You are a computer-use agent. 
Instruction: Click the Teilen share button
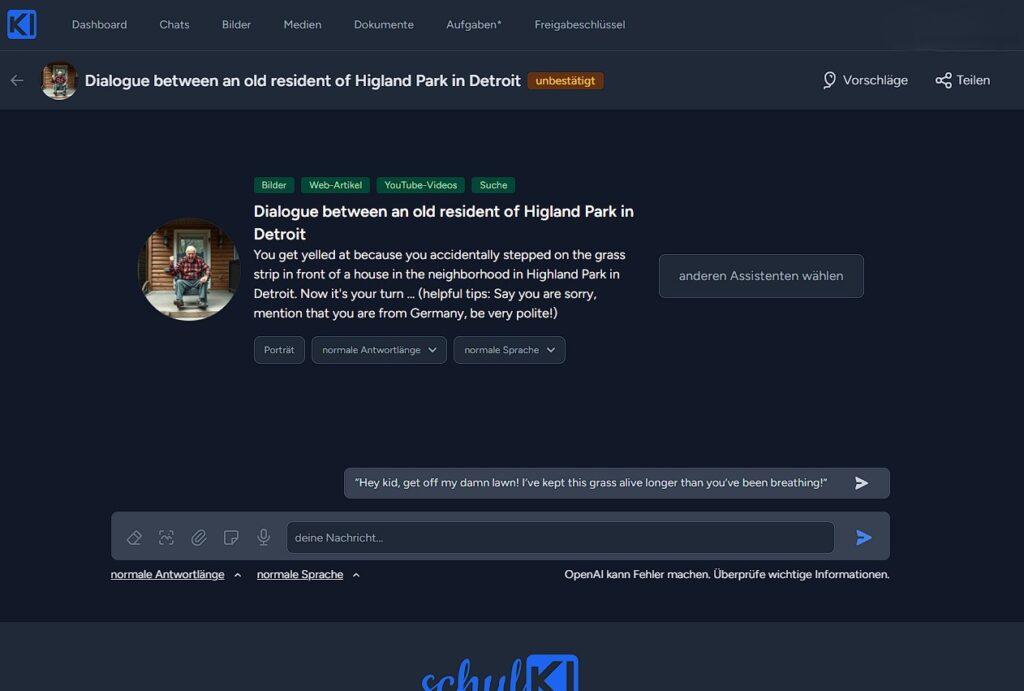[962, 80]
